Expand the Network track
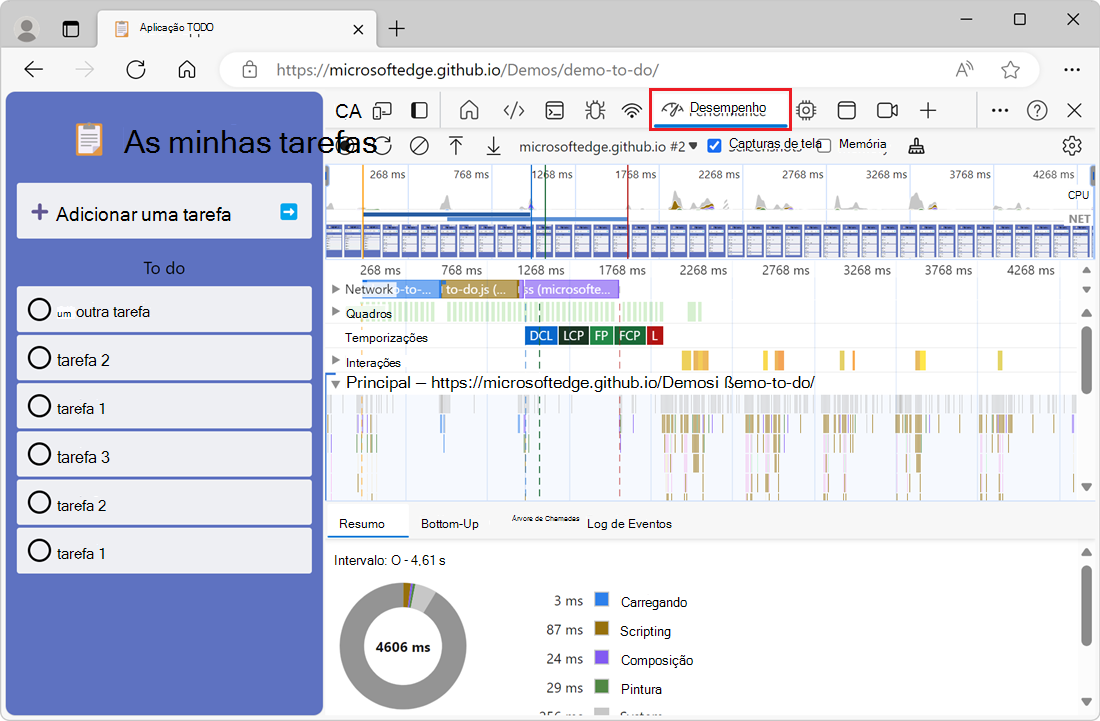Screen dimensions: 1100x721 (336, 289)
